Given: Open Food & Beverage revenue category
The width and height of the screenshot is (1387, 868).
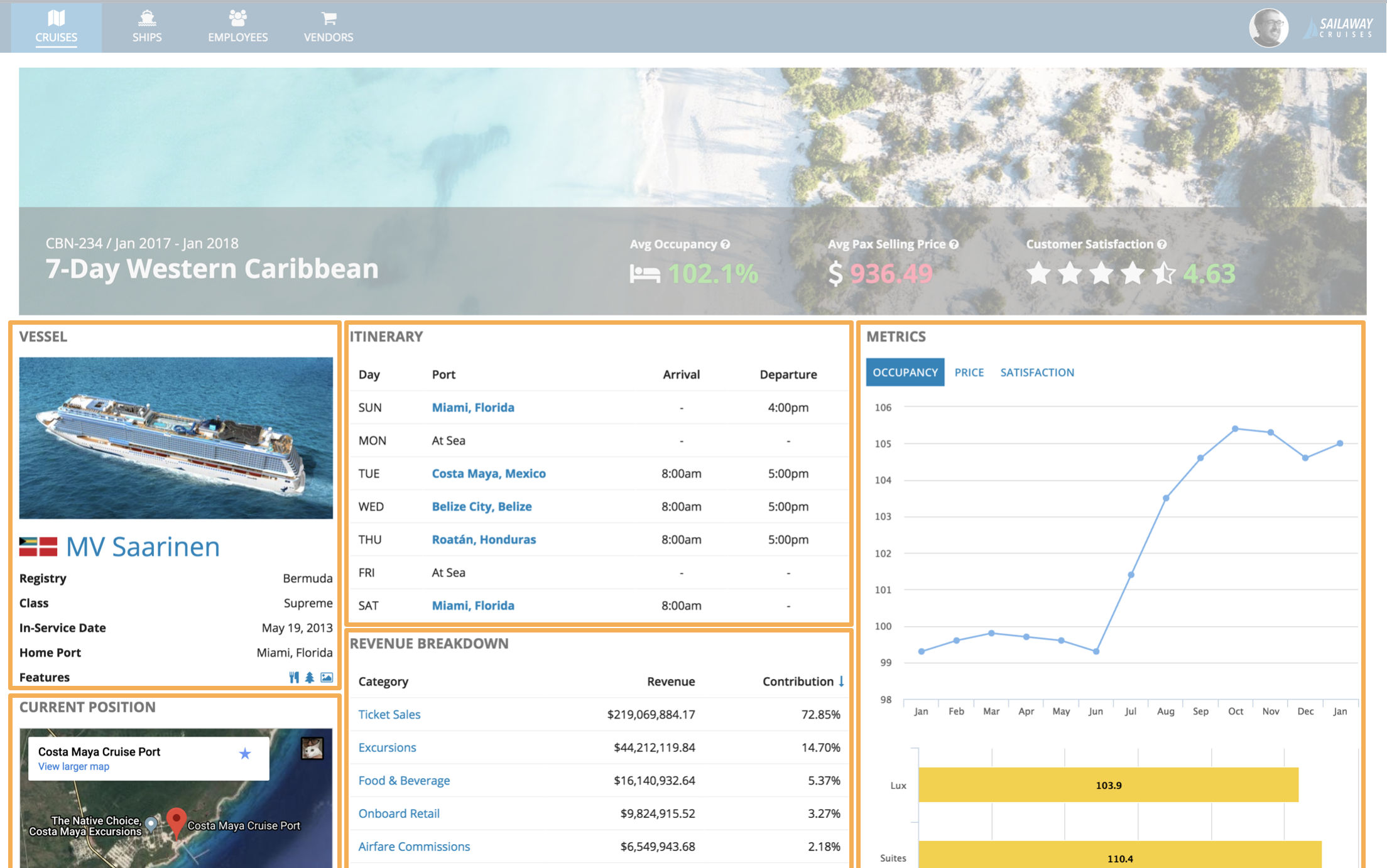Looking at the screenshot, I should point(404,781).
